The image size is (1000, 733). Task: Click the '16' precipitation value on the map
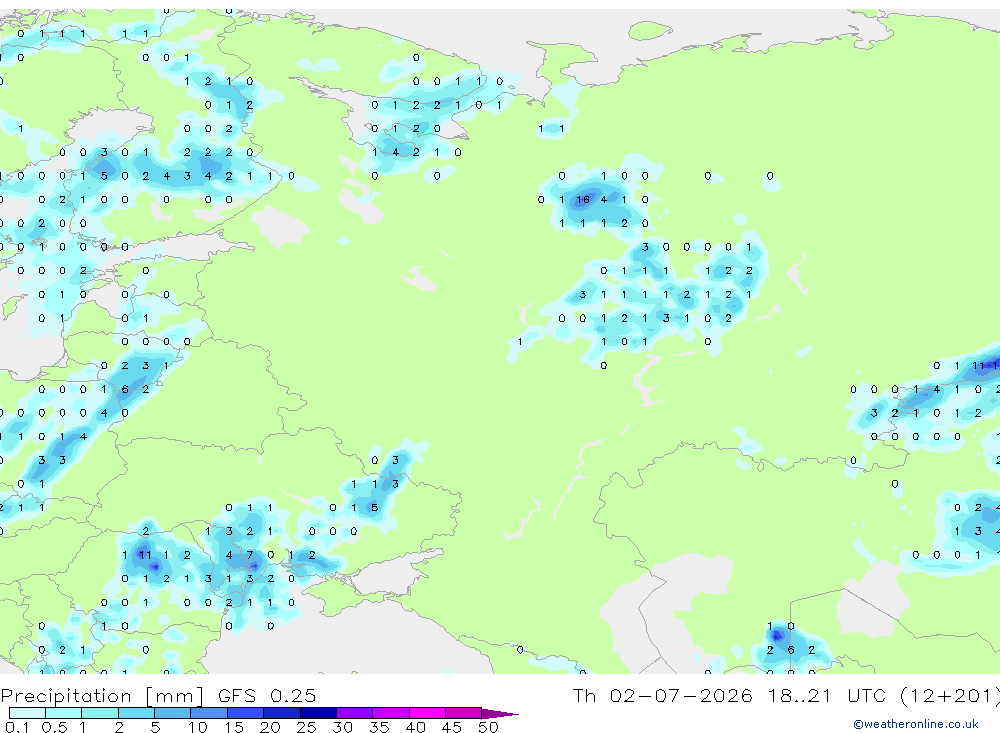[x=582, y=200]
